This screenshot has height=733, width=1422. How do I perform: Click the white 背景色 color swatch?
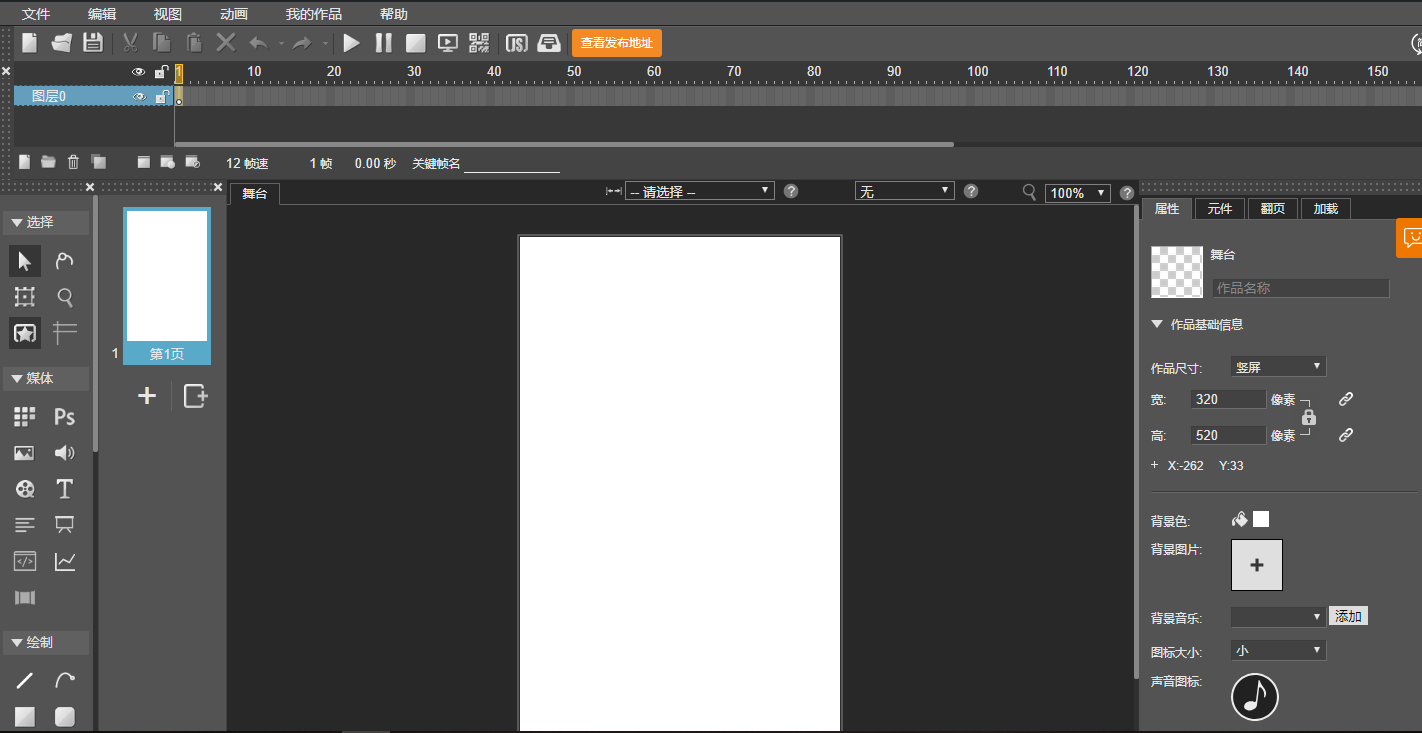pos(1261,519)
